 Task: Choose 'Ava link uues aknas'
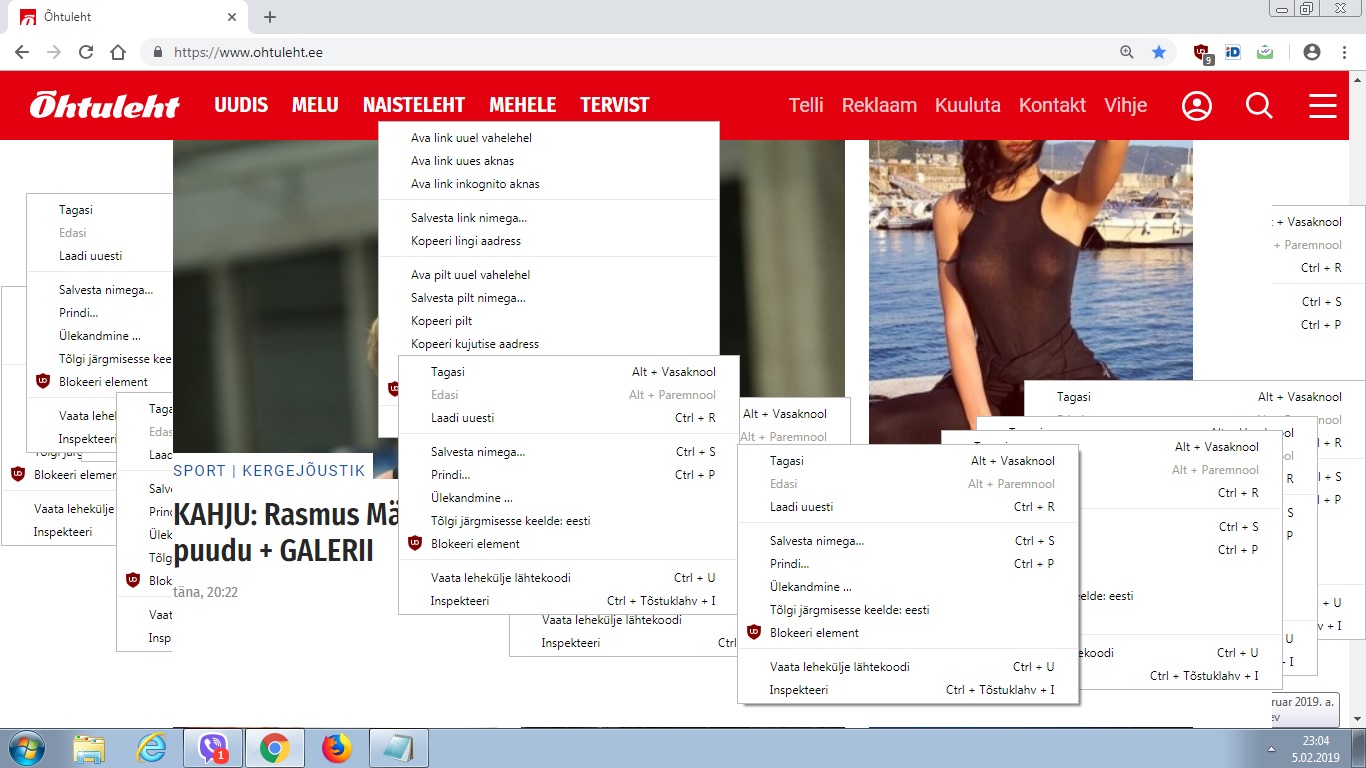pyautogui.click(x=549, y=161)
